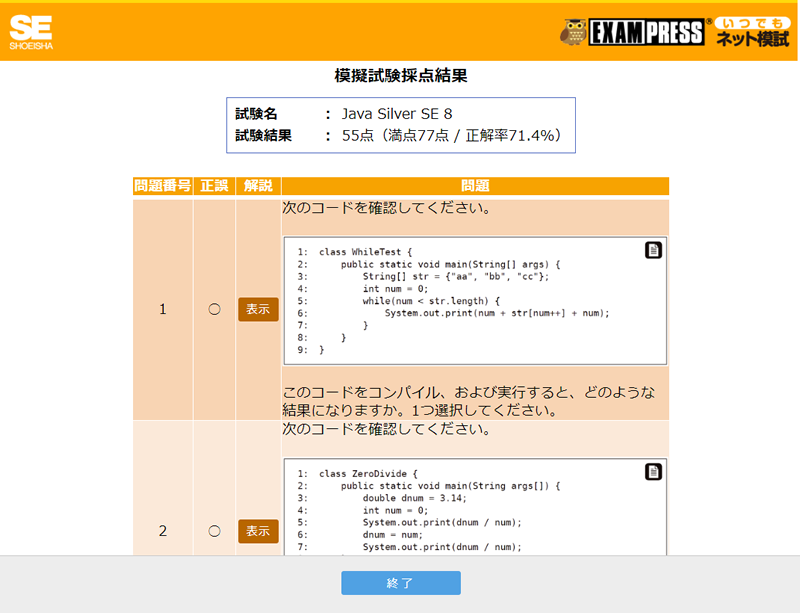Viewport: 800px width, 613px height.
Task: Click the SE Shoeisha logo
Action: point(31,32)
